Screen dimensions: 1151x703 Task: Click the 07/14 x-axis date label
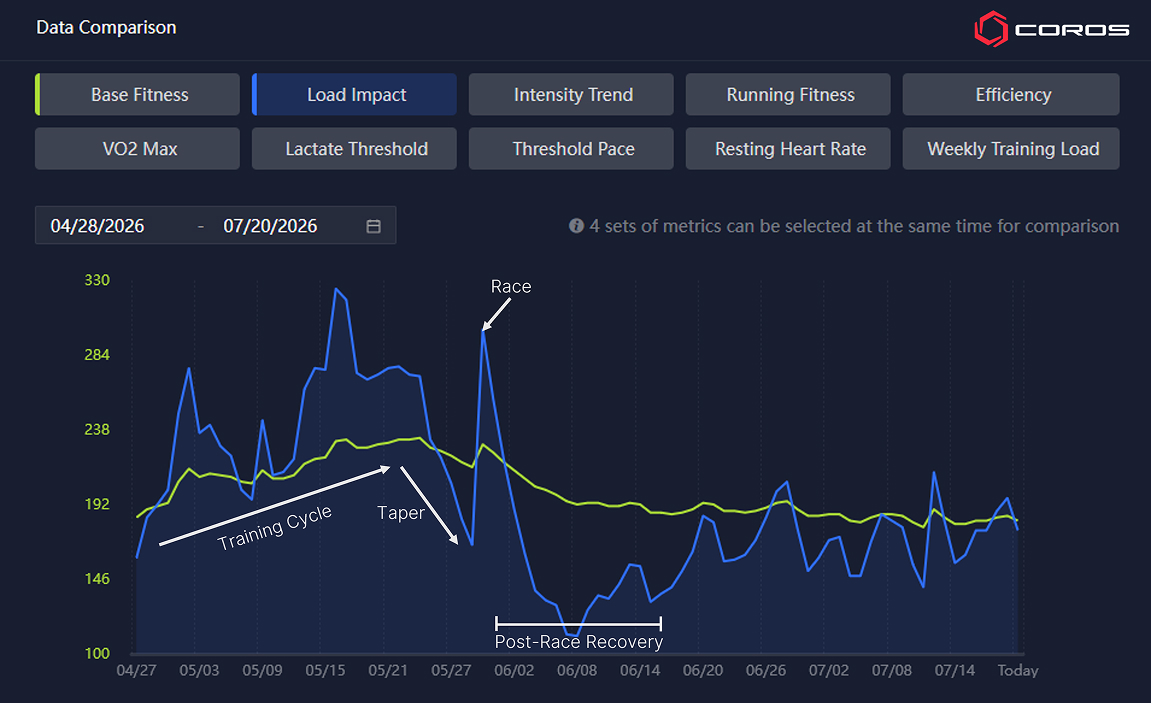(955, 671)
